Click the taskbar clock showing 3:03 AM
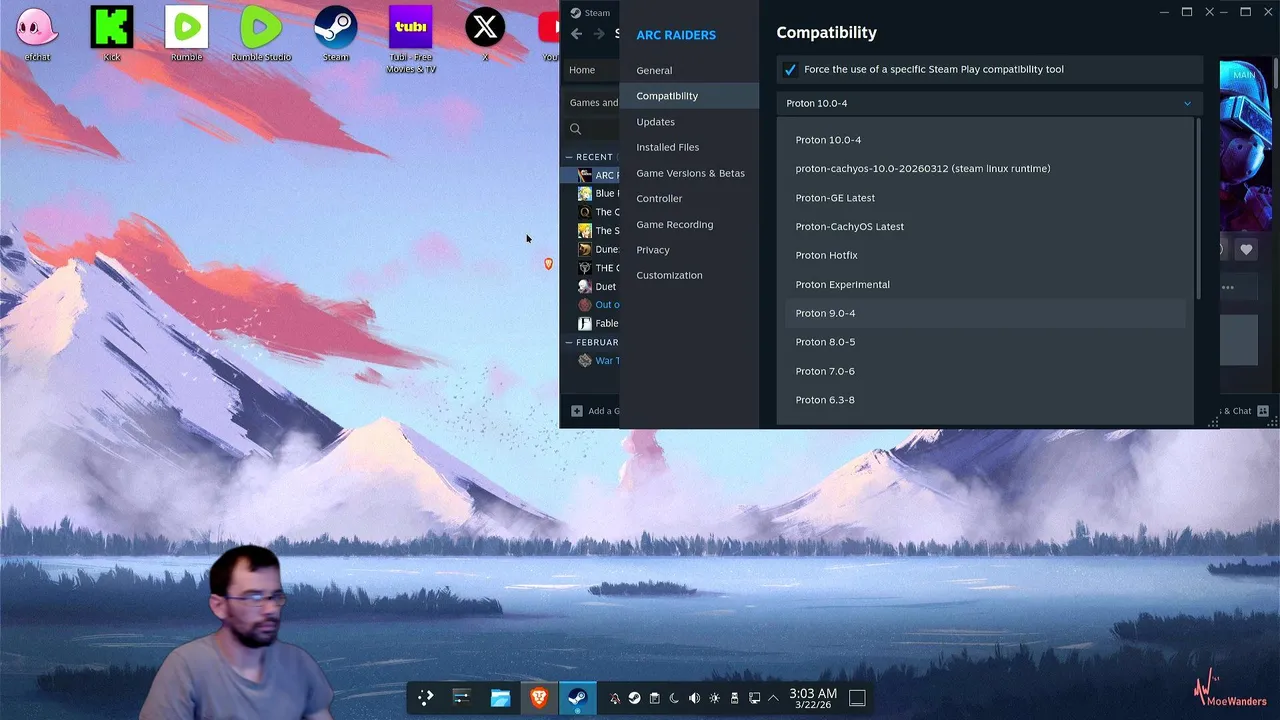Viewport: 1280px width, 720px height. point(813,698)
